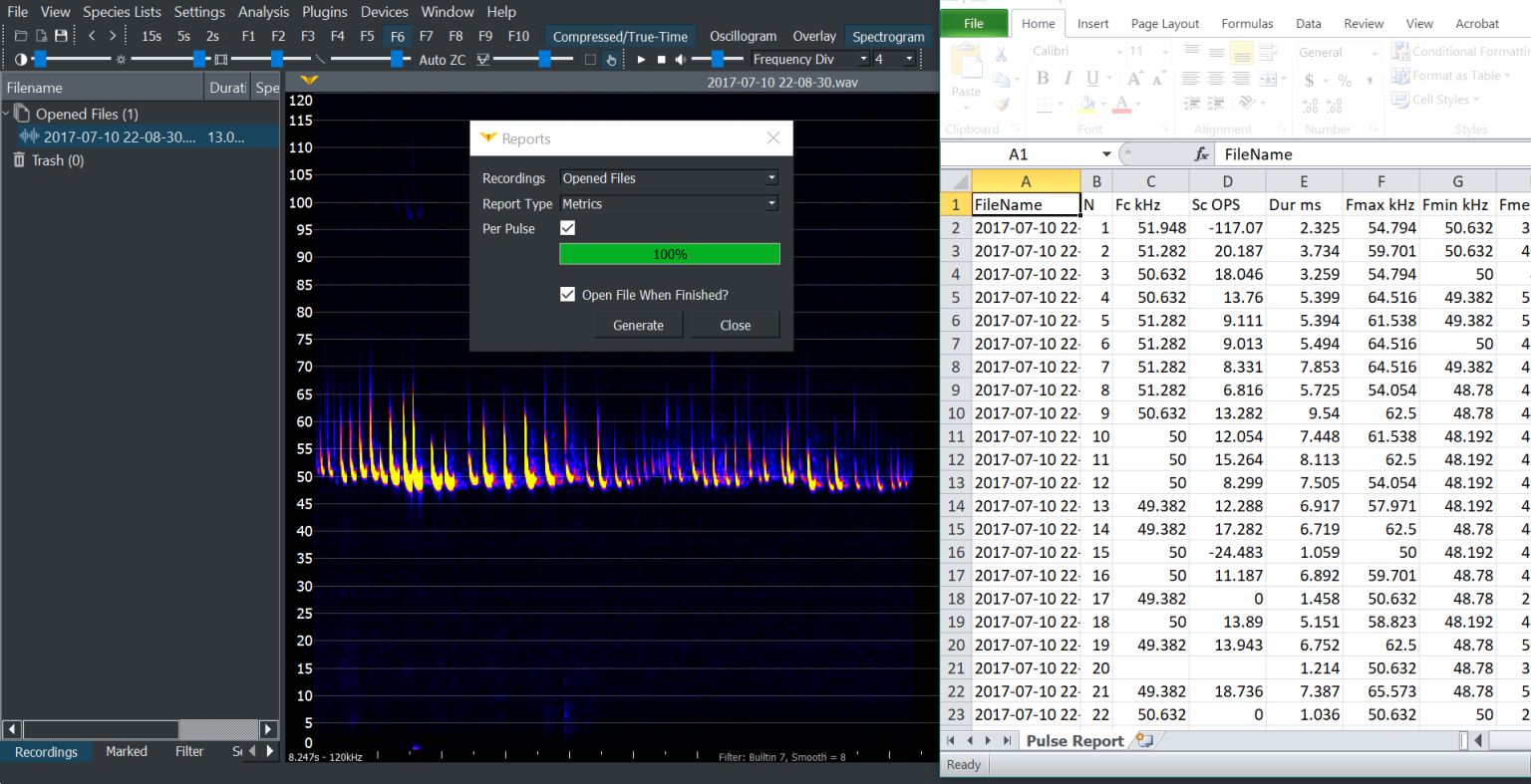Switch spectrogram view to Compressed/True-Time mode
The height and width of the screenshot is (784, 1531).
(x=620, y=35)
